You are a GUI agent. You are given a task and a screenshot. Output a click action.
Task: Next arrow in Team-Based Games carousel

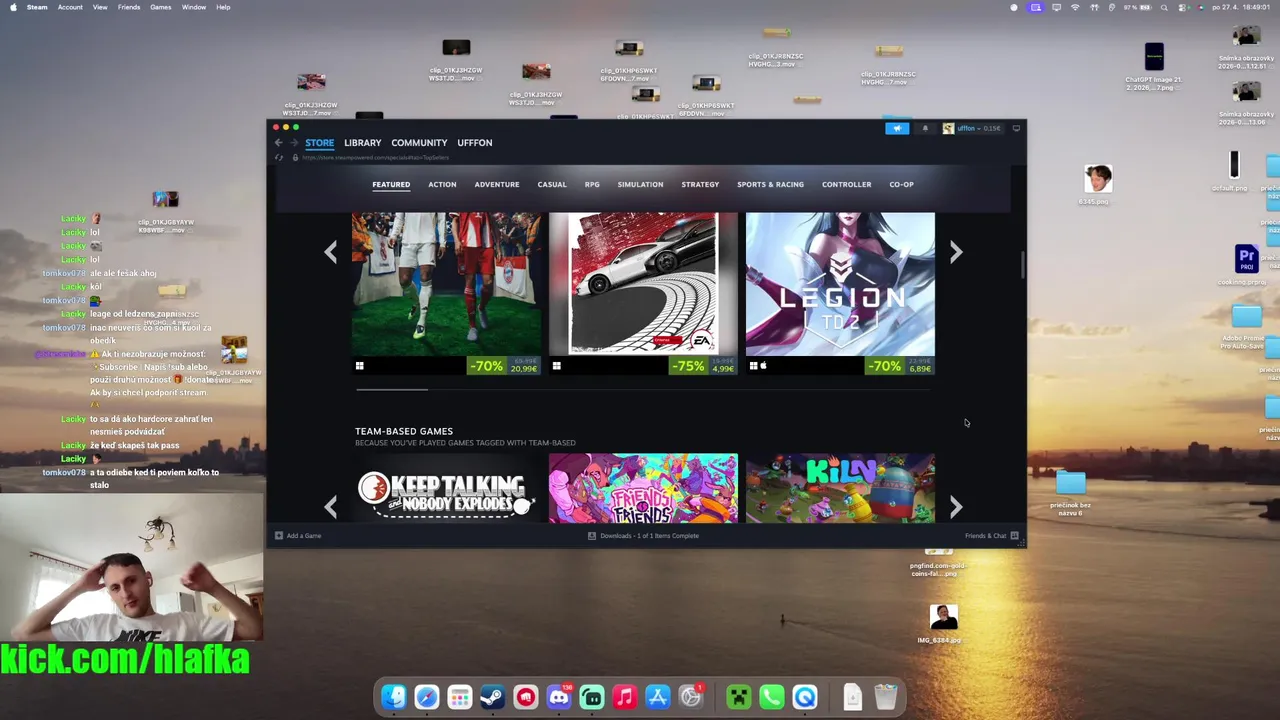point(956,507)
